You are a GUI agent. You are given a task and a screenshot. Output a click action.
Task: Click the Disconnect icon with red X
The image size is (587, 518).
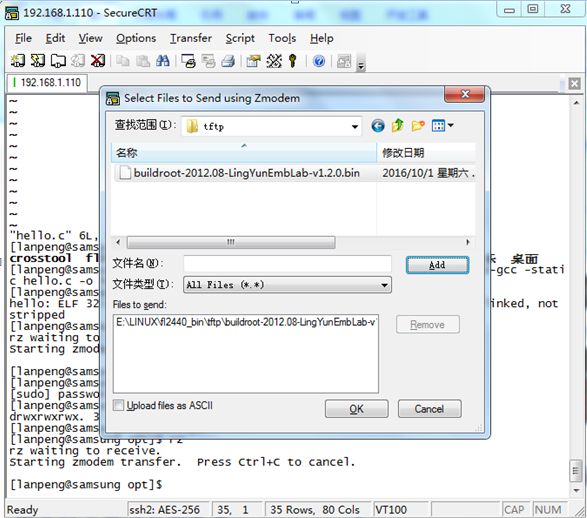click(98, 60)
